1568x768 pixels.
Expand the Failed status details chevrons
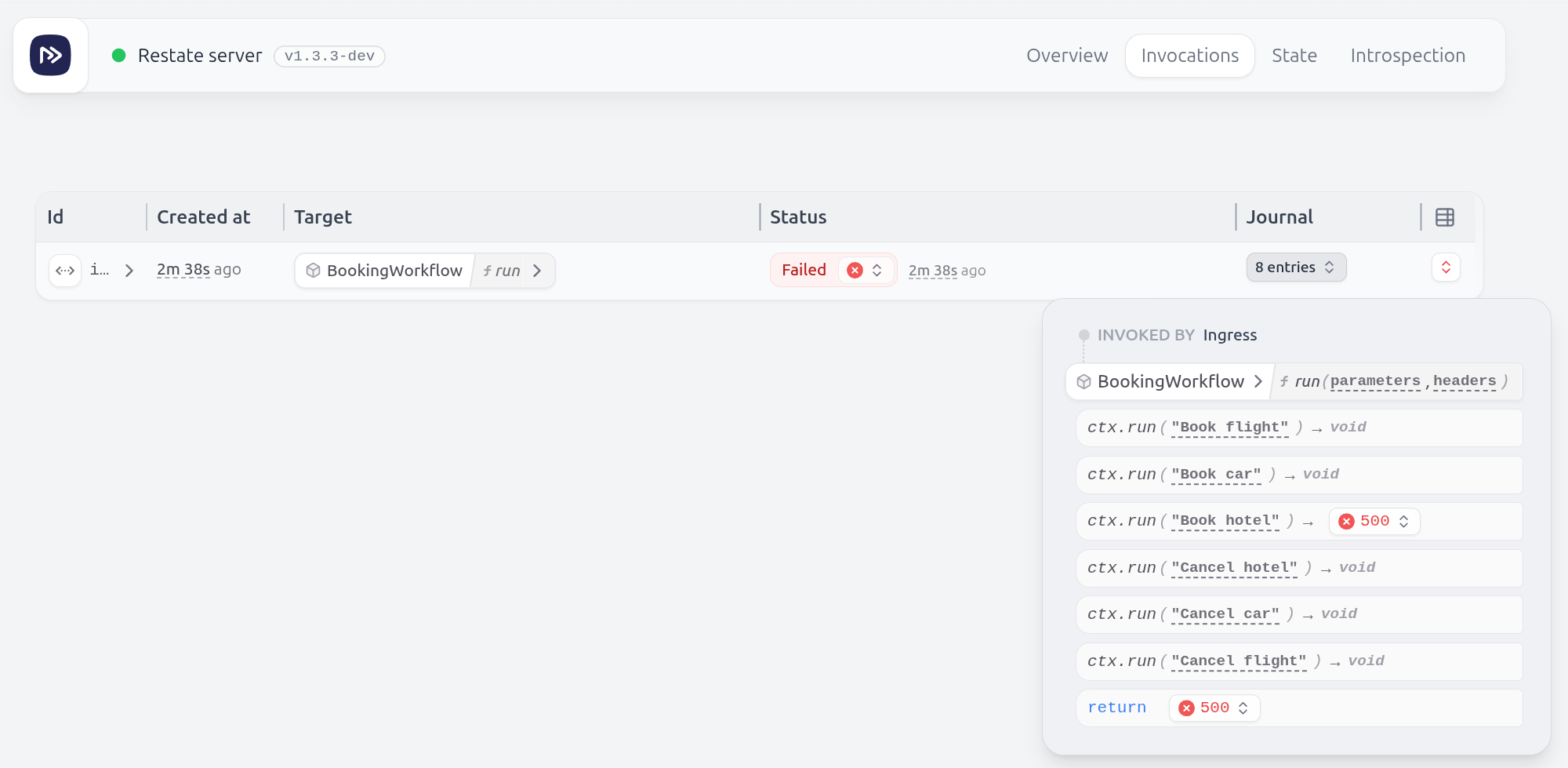click(877, 271)
